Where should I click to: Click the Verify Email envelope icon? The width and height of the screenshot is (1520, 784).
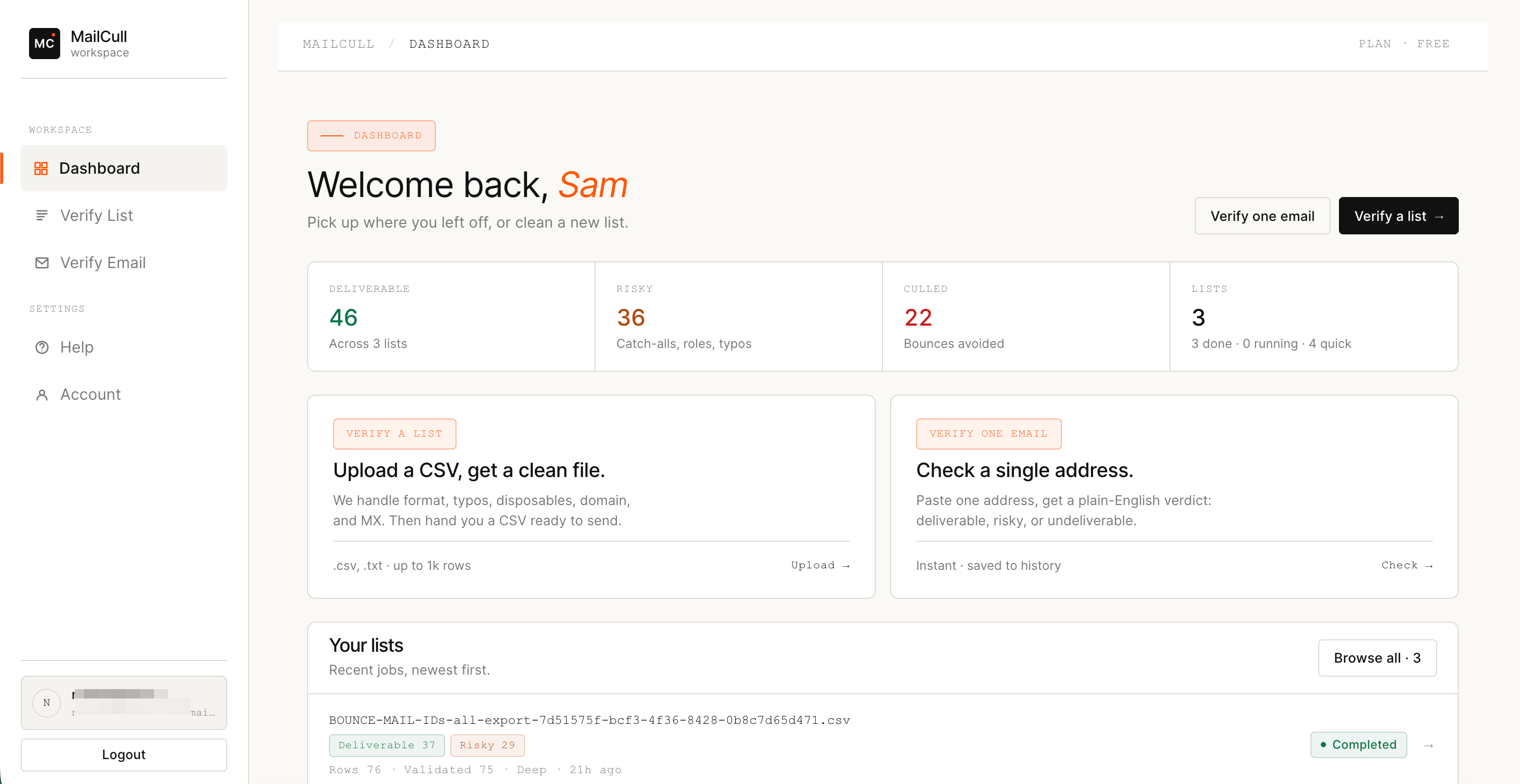point(42,262)
